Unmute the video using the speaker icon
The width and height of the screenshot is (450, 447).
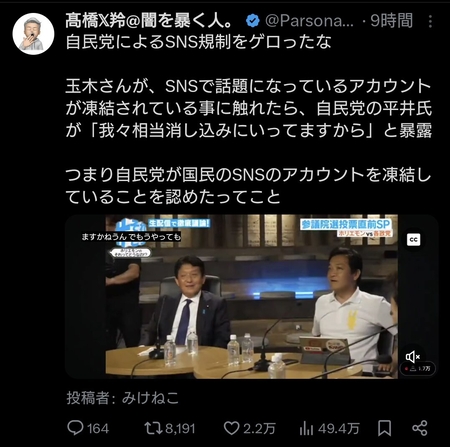coord(413,357)
